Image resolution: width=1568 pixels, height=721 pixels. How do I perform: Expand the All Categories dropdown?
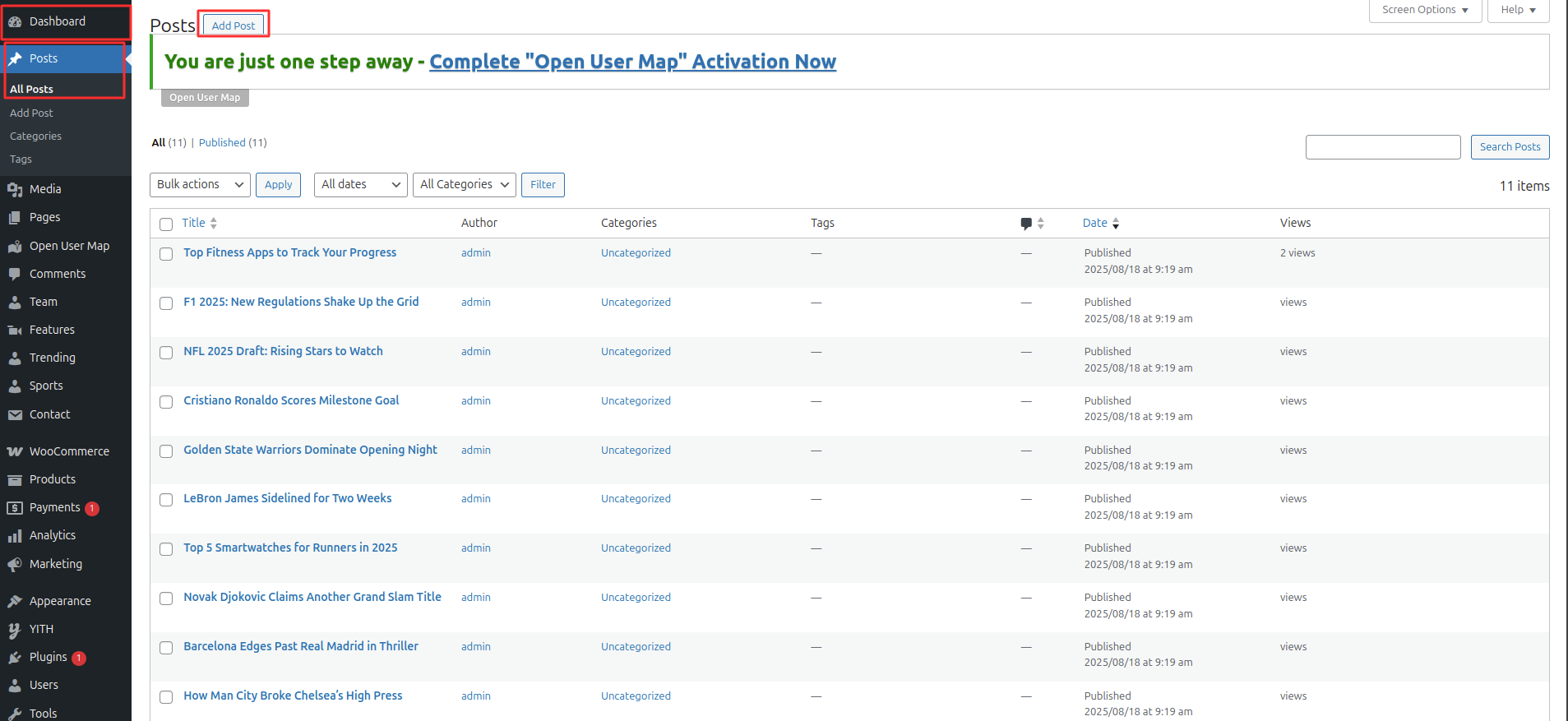tap(464, 185)
